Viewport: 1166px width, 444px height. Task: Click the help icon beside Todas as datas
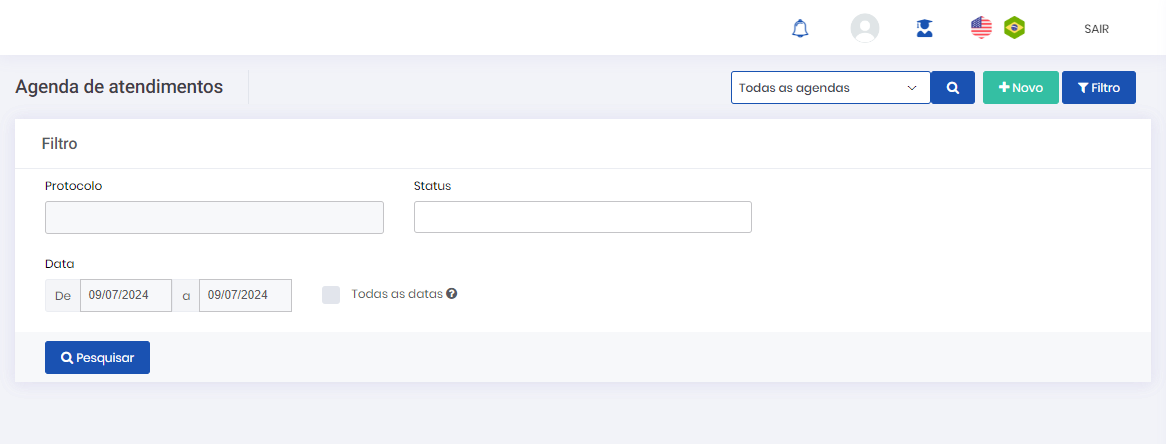452,294
